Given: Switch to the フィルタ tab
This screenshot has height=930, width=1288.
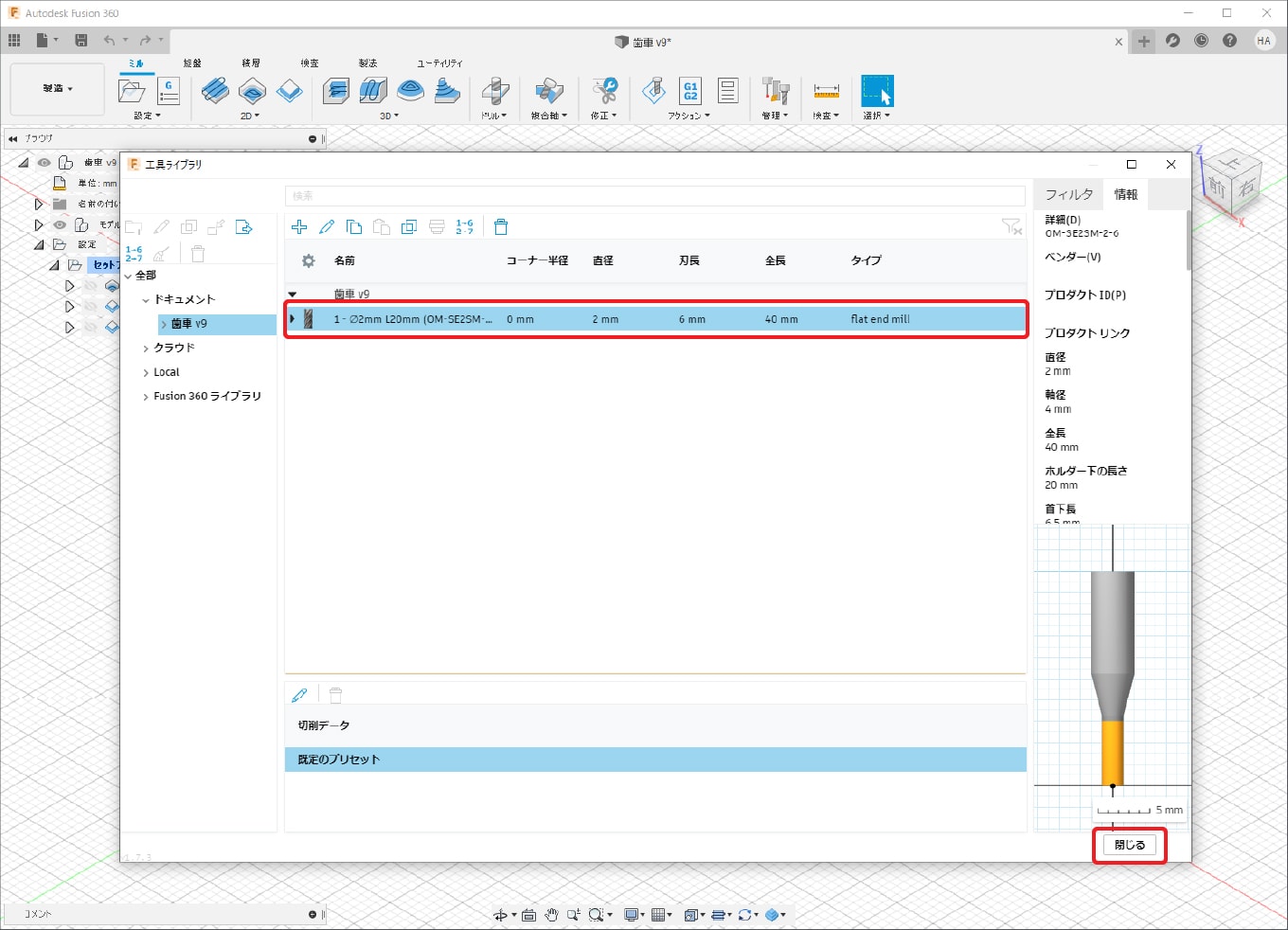Looking at the screenshot, I should click(1068, 194).
